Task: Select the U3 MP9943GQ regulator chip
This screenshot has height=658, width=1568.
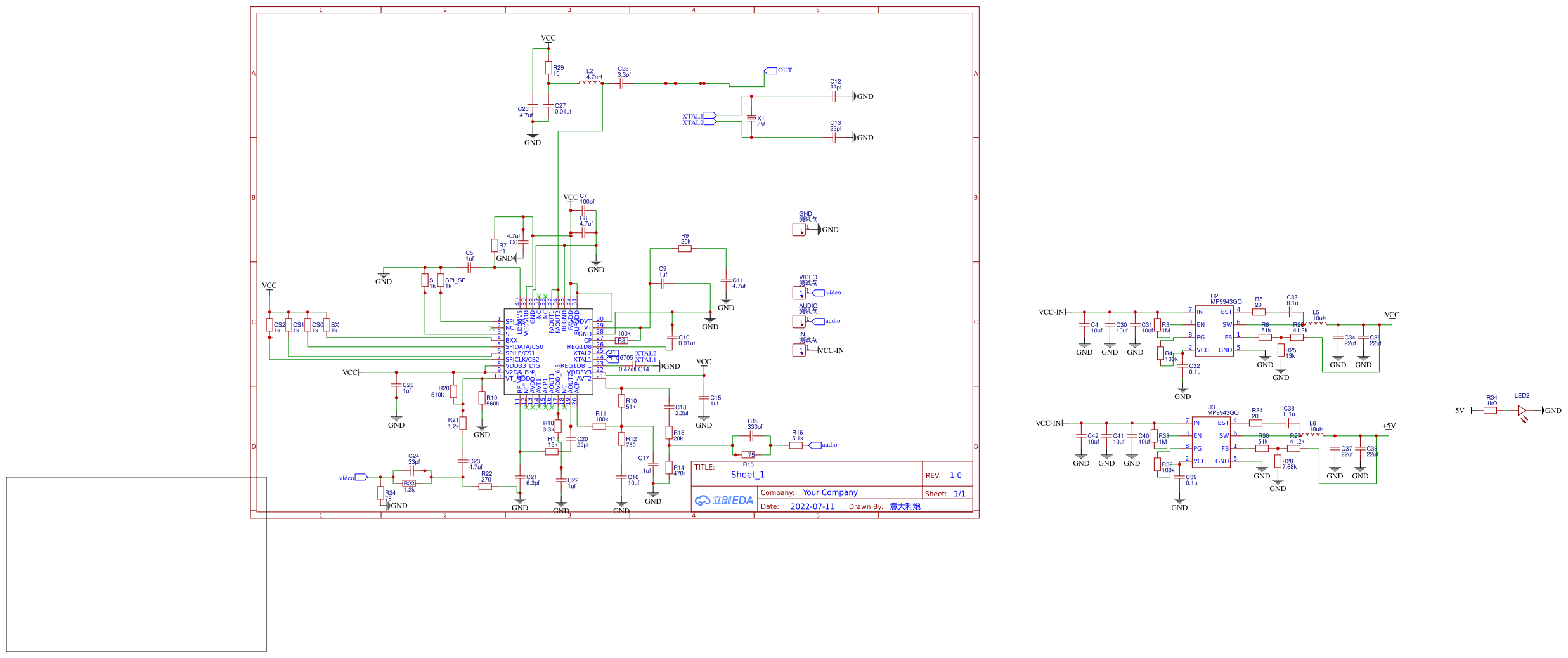Action: 1211,442
